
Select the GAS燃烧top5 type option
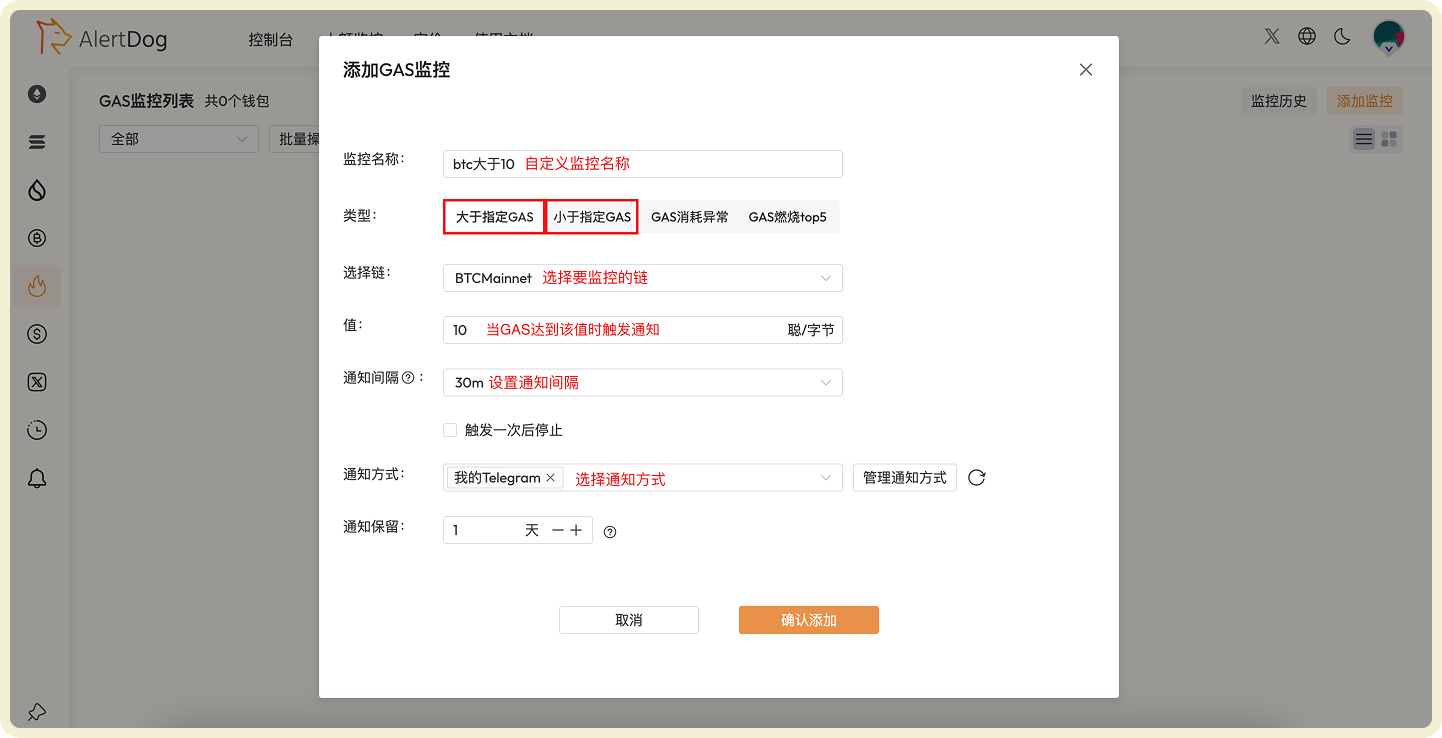(788, 216)
